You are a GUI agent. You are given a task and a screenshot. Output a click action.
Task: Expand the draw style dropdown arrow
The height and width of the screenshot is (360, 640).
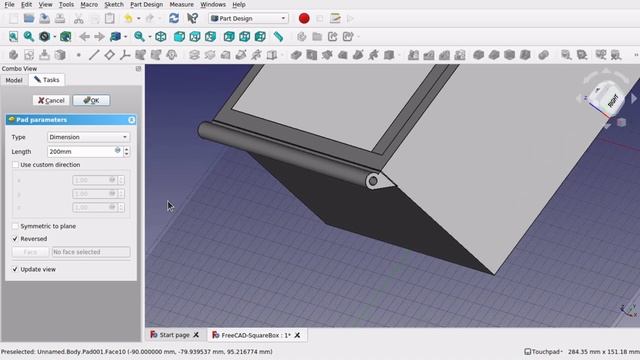pos(54,37)
